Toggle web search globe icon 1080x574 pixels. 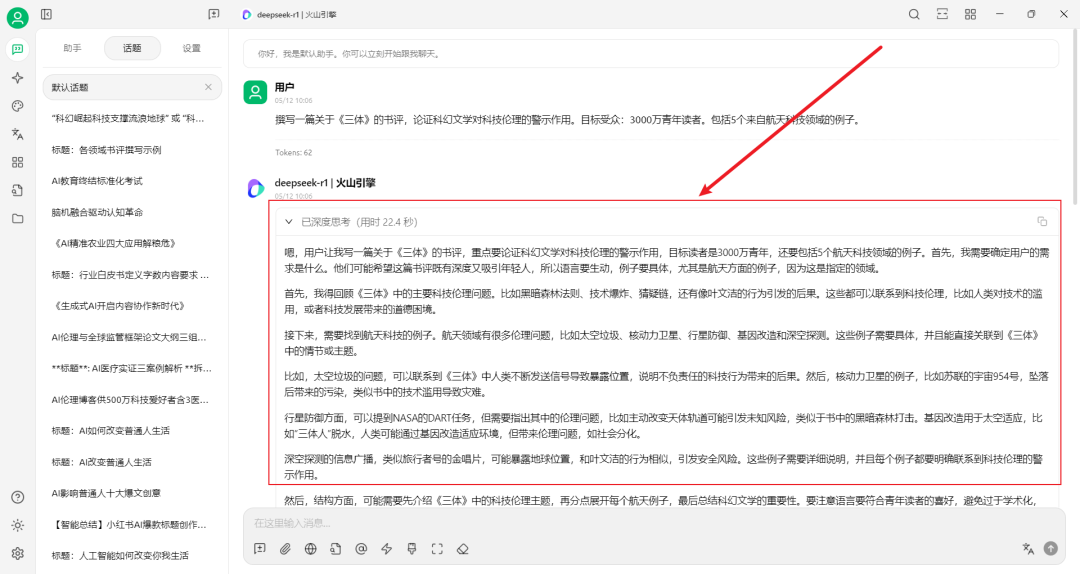pos(311,549)
